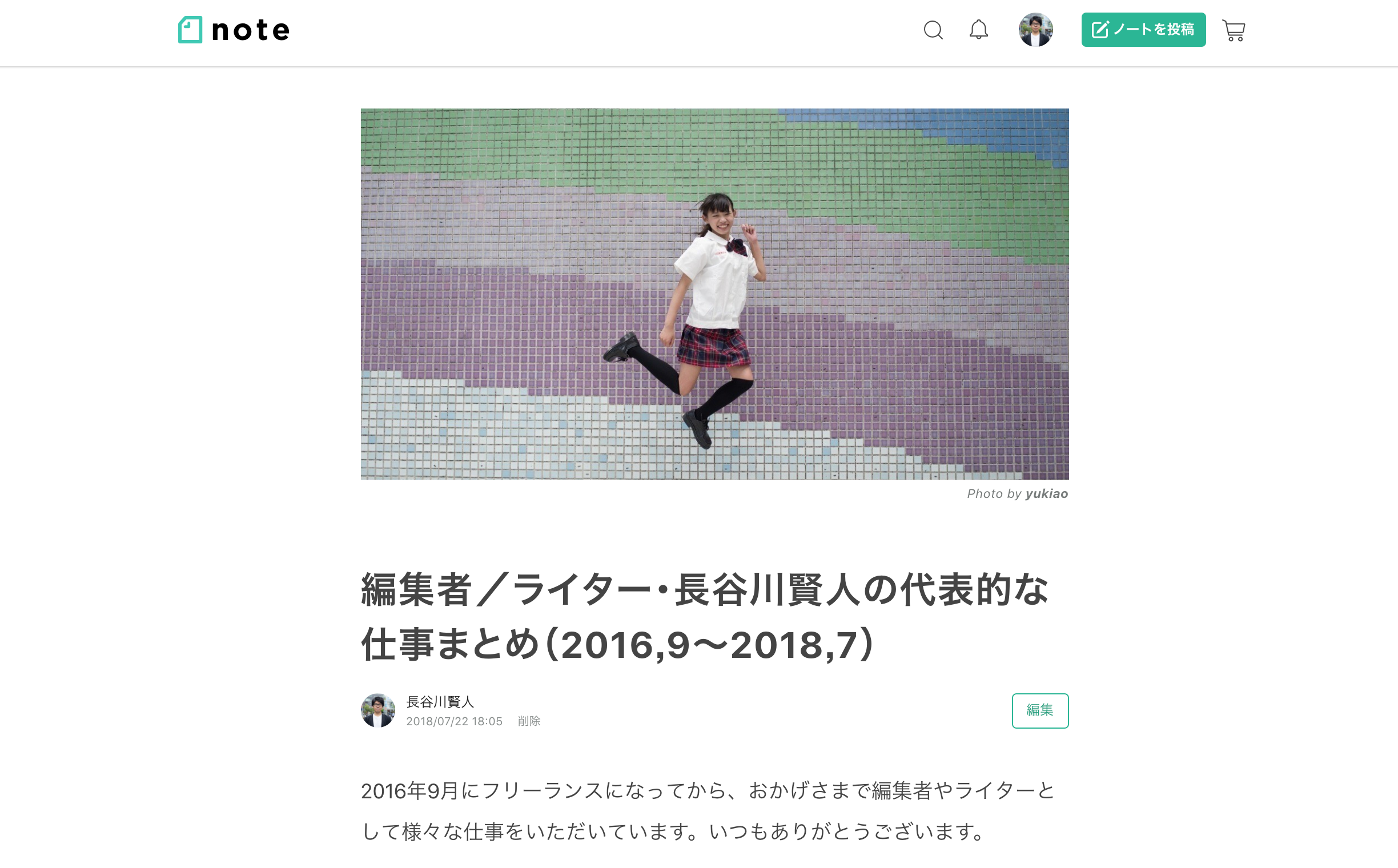Click the post date 2018/07/22 18:05
Viewport: 1398px width, 868px height.
[x=454, y=721]
